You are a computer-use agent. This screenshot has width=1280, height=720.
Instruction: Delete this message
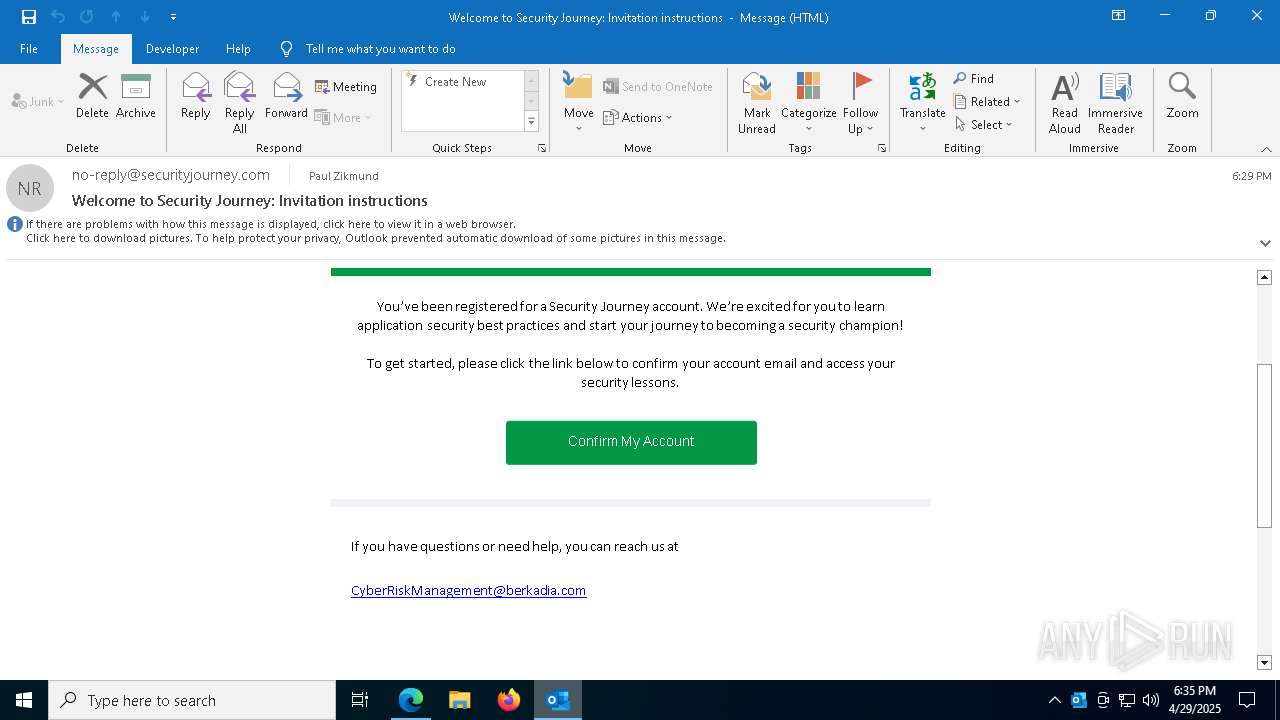point(92,96)
